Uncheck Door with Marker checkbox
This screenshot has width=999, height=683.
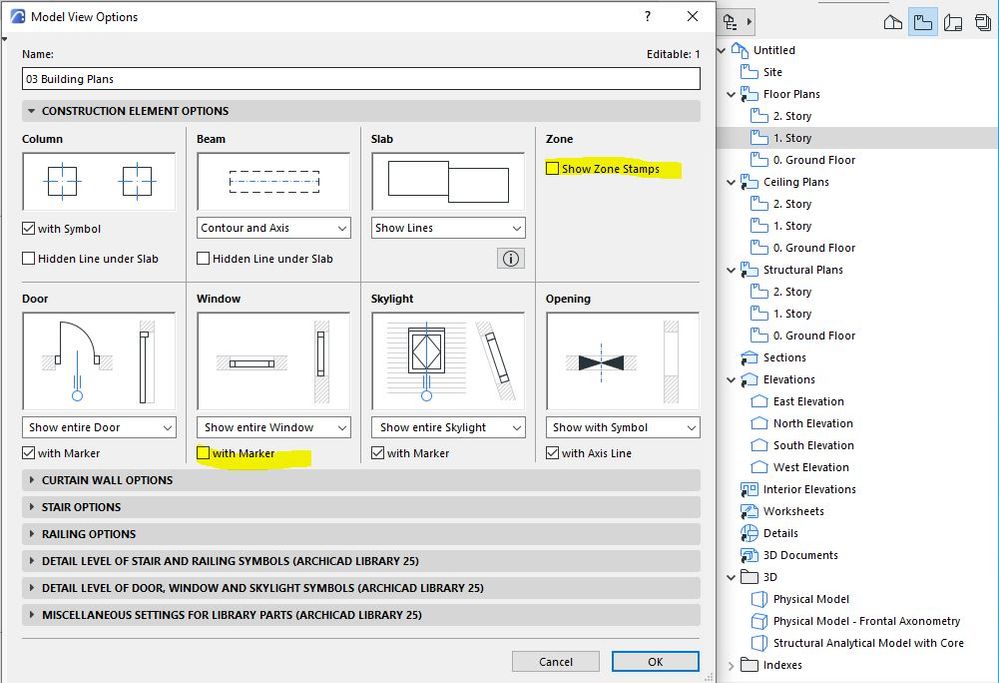pyautogui.click(x=28, y=452)
